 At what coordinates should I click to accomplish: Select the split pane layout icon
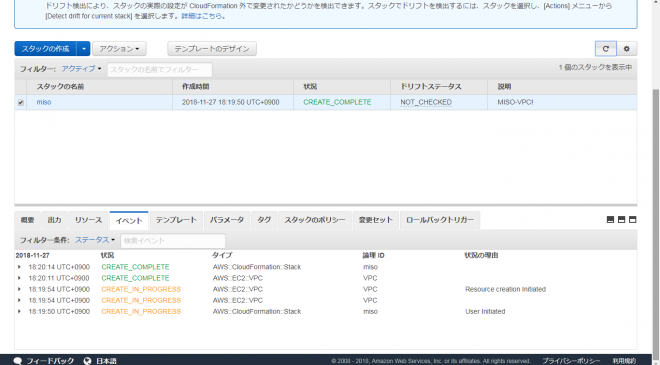[x=621, y=220]
